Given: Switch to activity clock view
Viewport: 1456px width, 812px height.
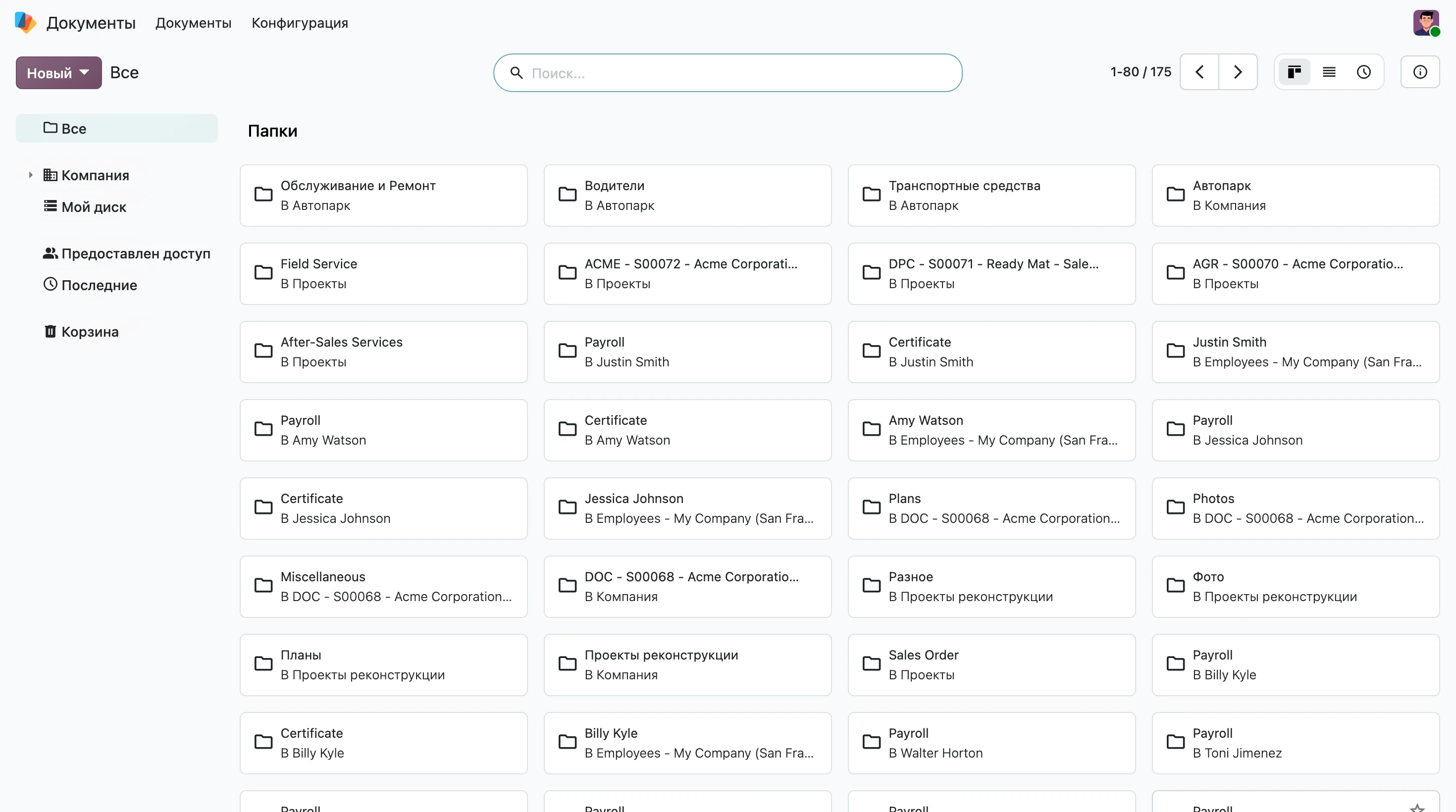Looking at the screenshot, I should pyautogui.click(x=1363, y=72).
